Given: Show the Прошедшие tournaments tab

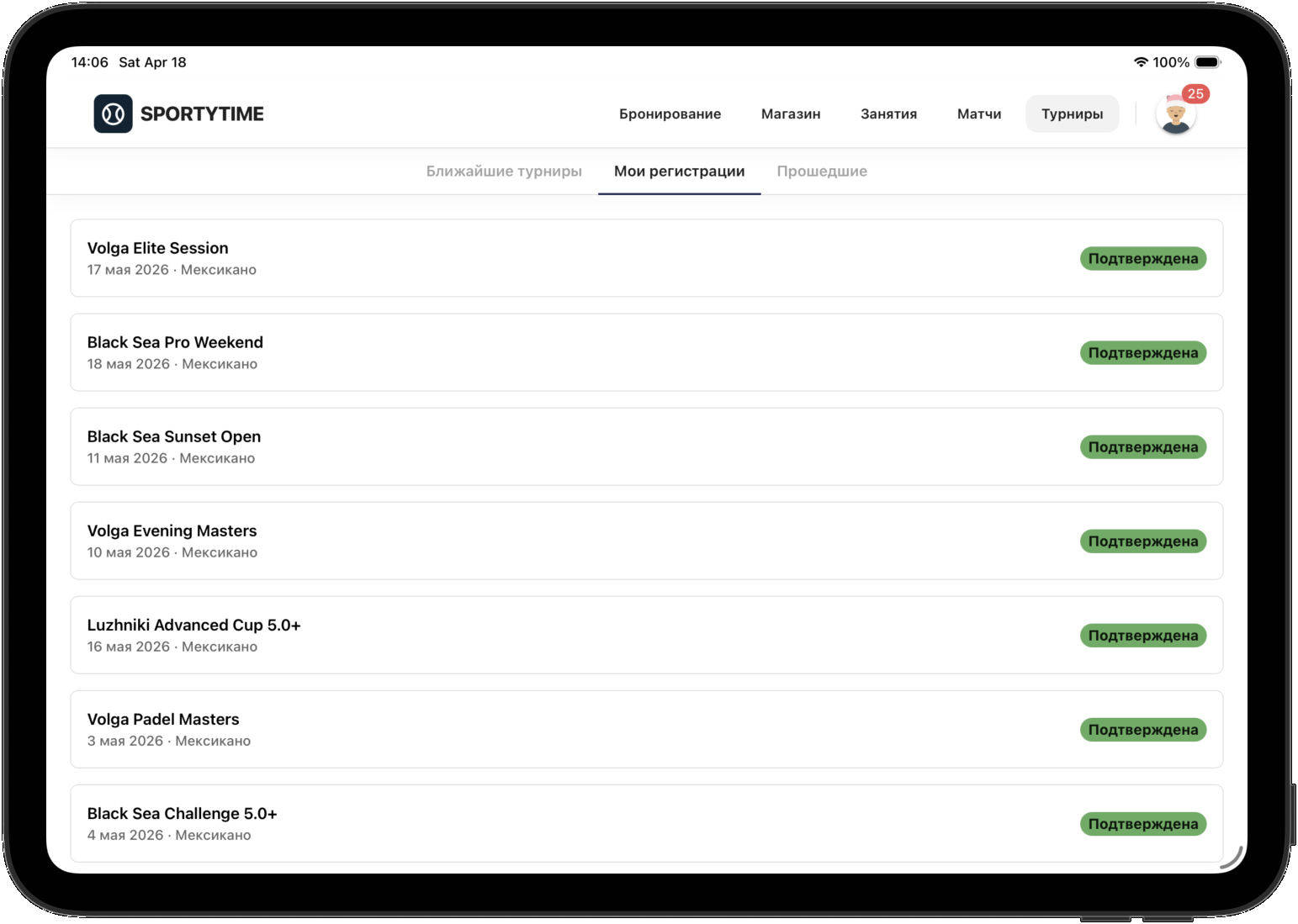Looking at the screenshot, I should pyautogui.click(x=821, y=171).
